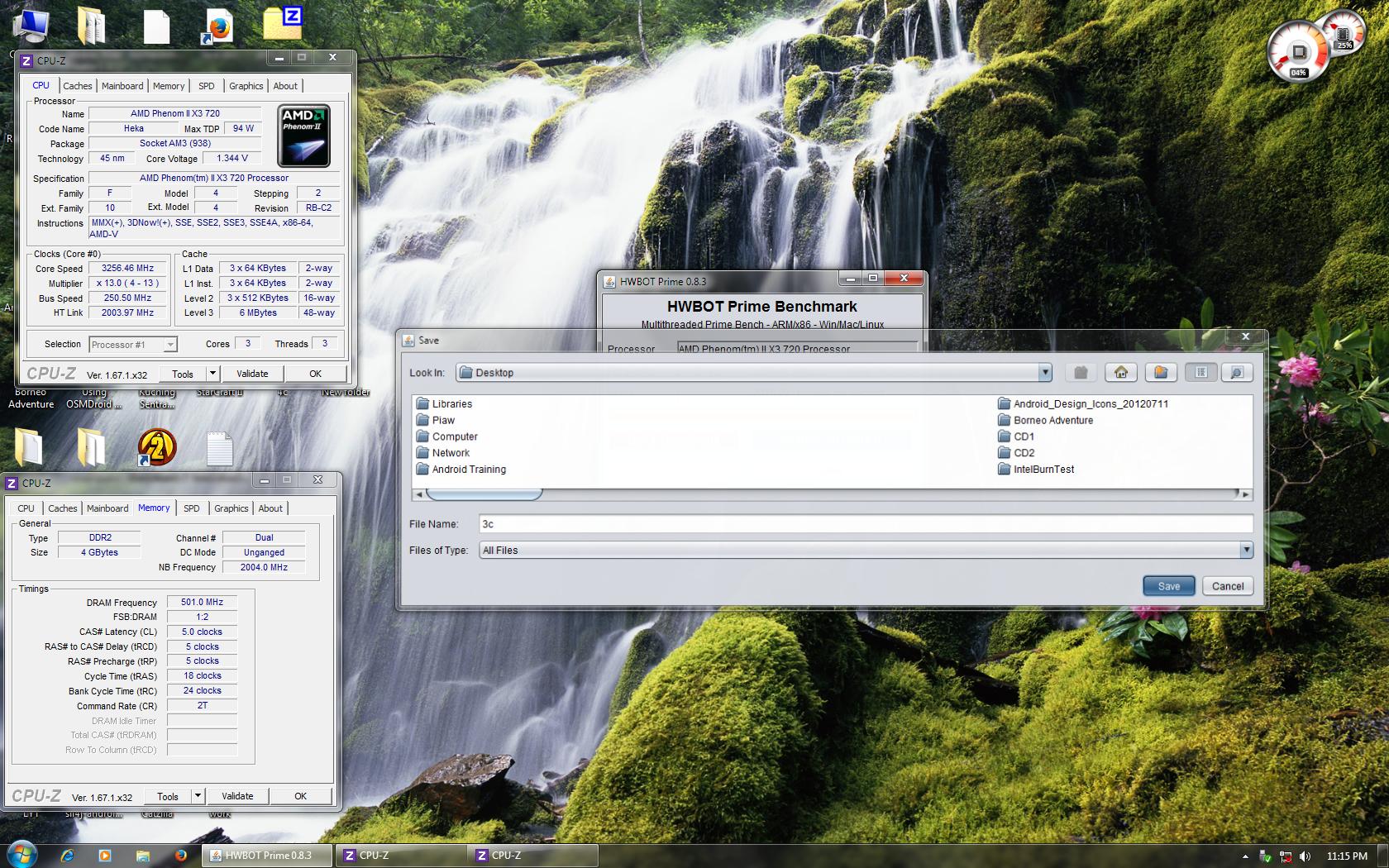Open Windows Explorer from taskbar

[x=142, y=856]
